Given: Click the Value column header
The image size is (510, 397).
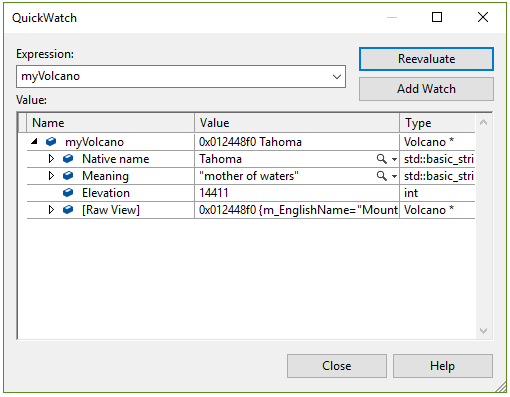Looking at the screenshot, I should [297, 123].
